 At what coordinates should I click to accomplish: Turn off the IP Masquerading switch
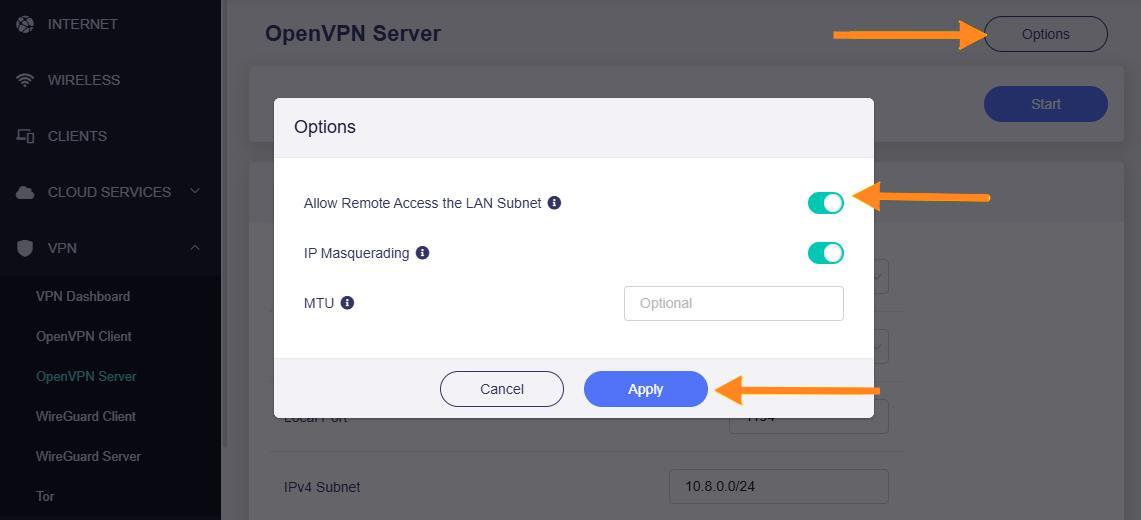pyautogui.click(x=825, y=253)
